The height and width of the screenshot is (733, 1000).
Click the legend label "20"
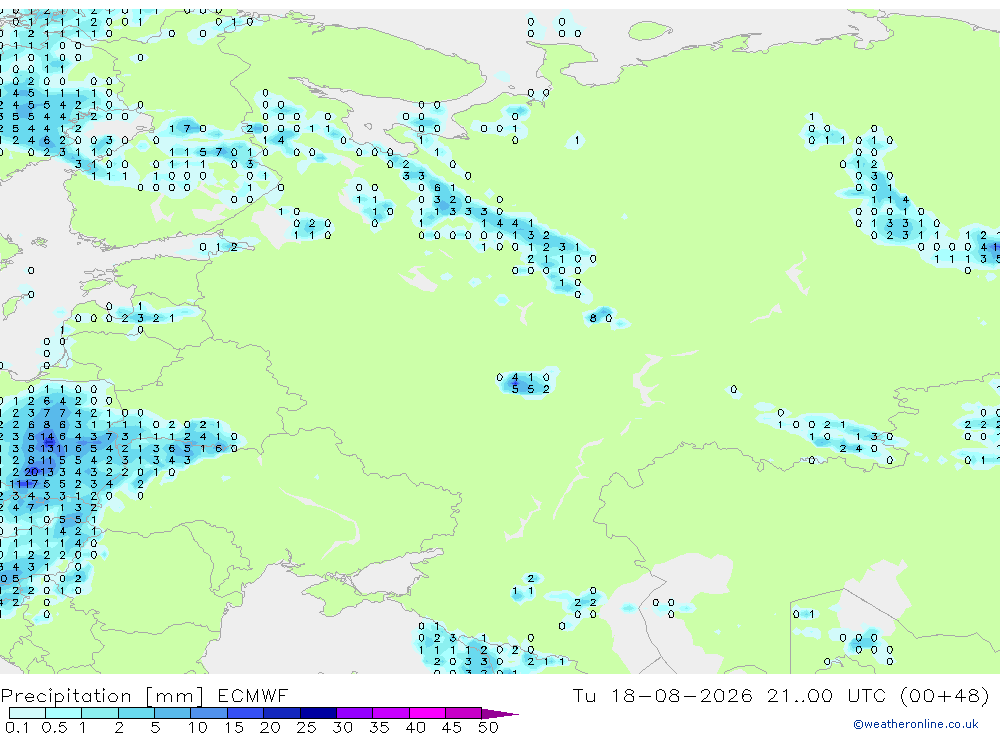coord(270,727)
